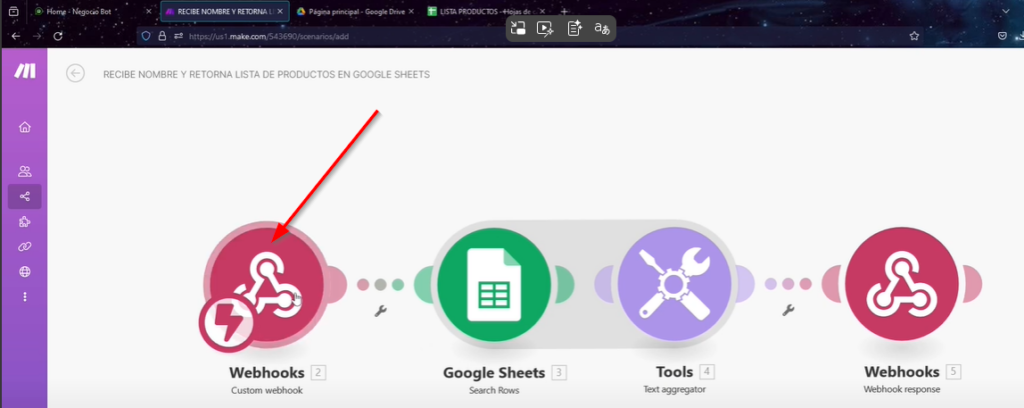Click wrench between Tools and Webhook response
The width and height of the screenshot is (1024, 408).
click(x=788, y=310)
